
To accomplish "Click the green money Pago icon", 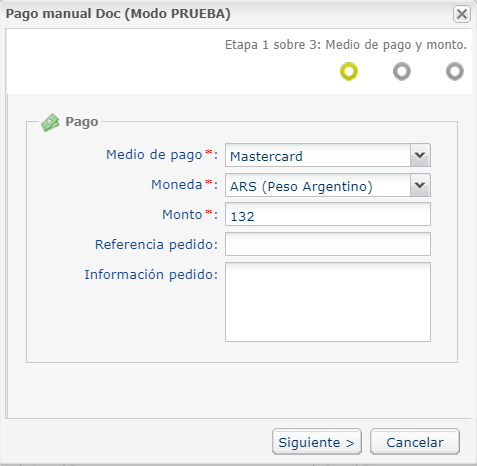I will pos(50,122).
